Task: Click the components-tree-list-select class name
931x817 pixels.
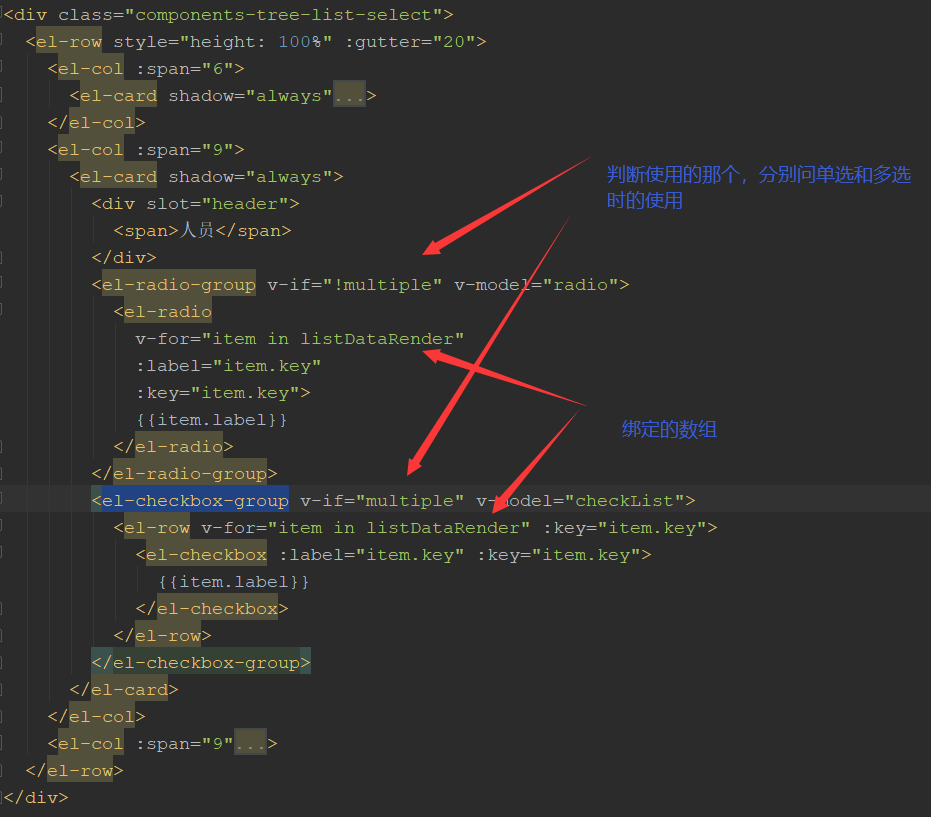Action: 283,14
